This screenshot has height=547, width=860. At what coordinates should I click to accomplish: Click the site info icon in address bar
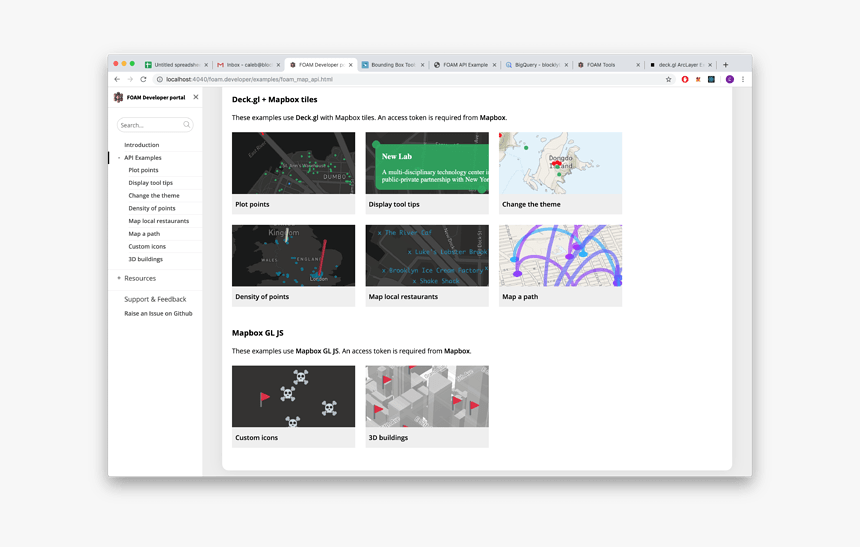click(x=160, y=80)
